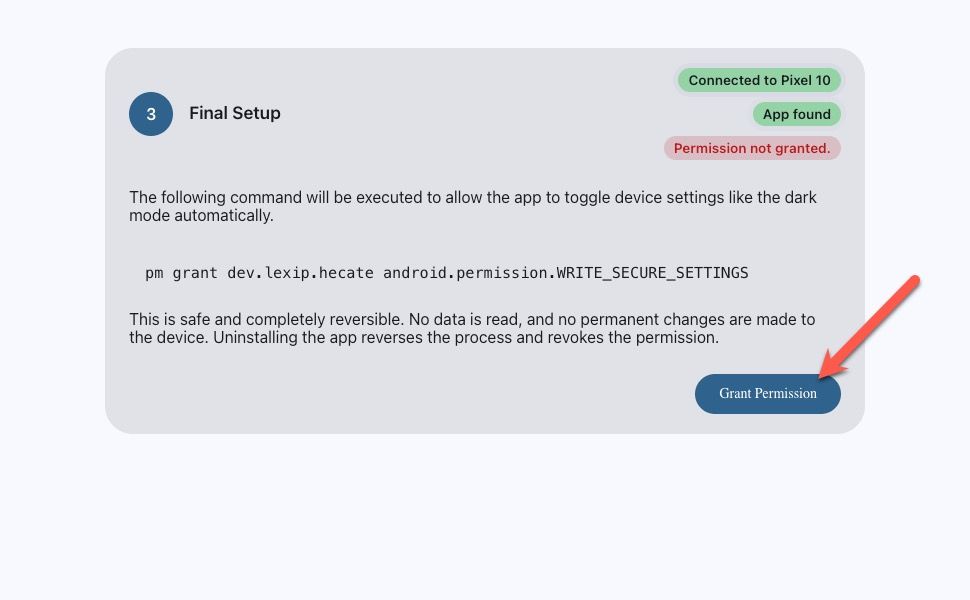Click the App found status badge
Viewport: 970px width, 600px height.
click(x=796, y=114)
